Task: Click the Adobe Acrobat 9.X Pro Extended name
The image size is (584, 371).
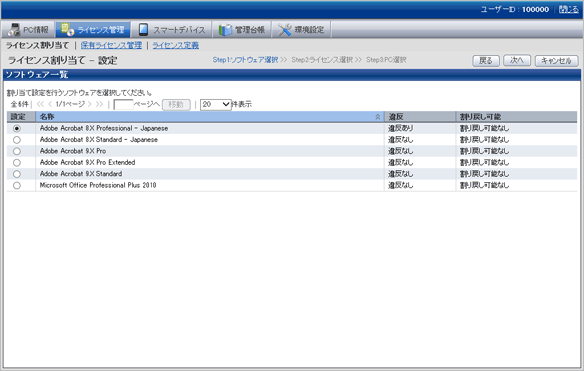Action: [x=88, y=162]
